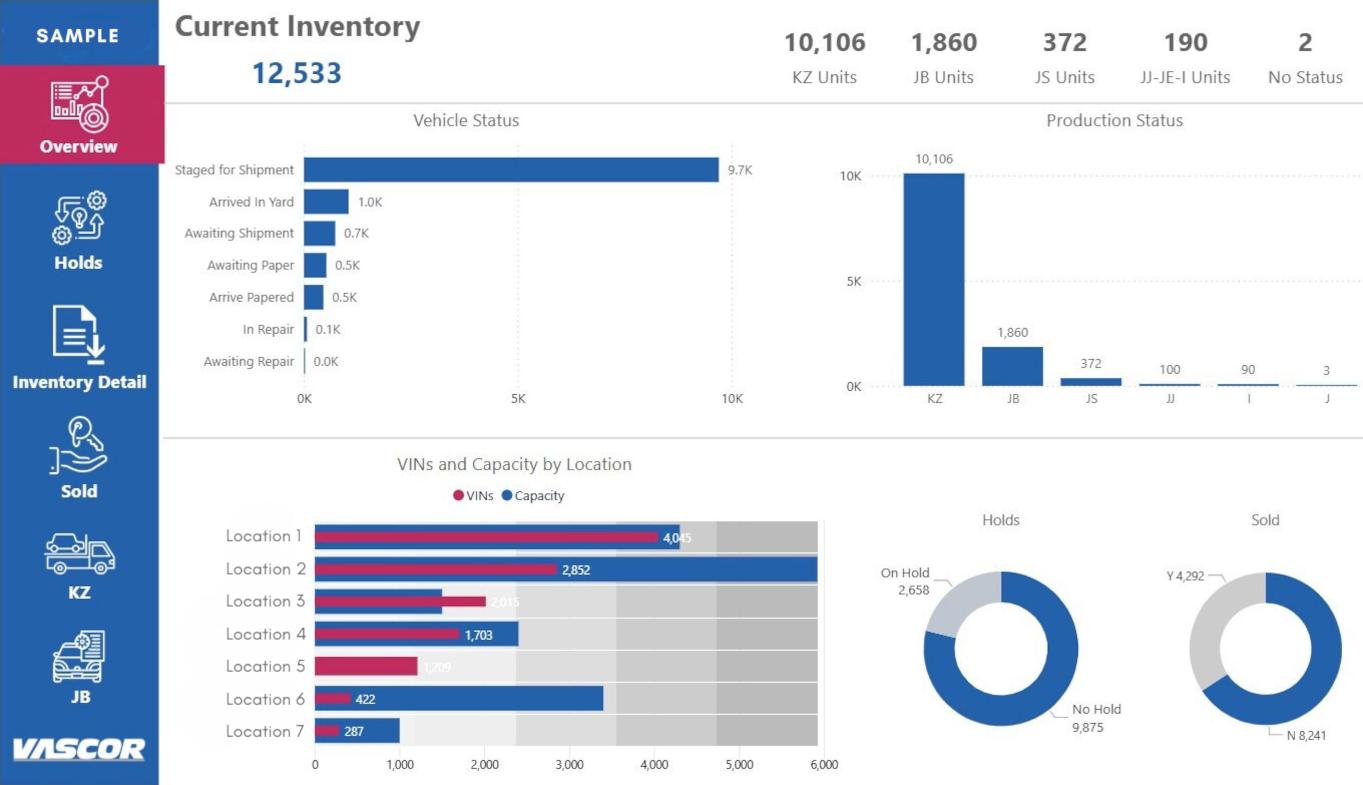Click the Capacity legend color marker
The width and height of the screenshot is (1363, 785).
pos(506,496)
